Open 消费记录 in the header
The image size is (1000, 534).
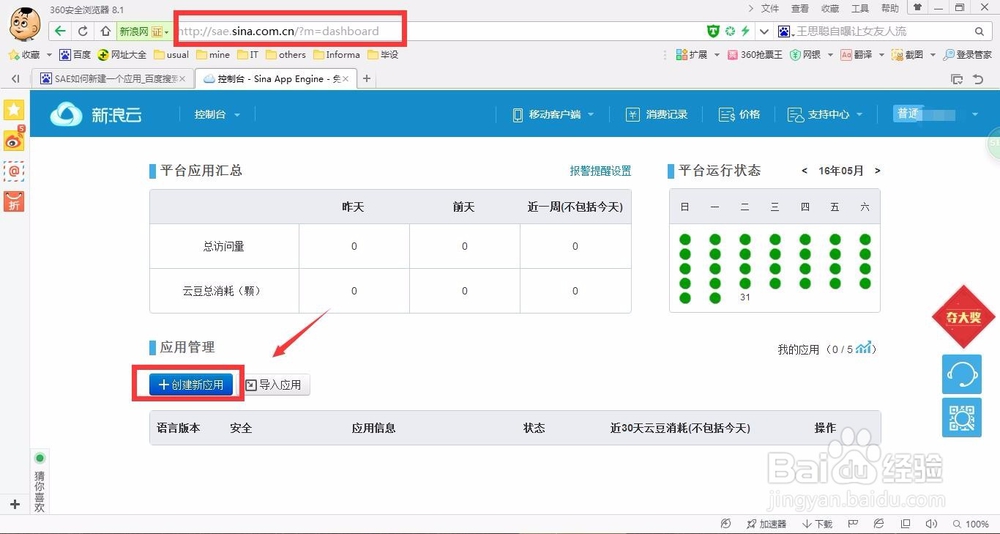point(656,114)
